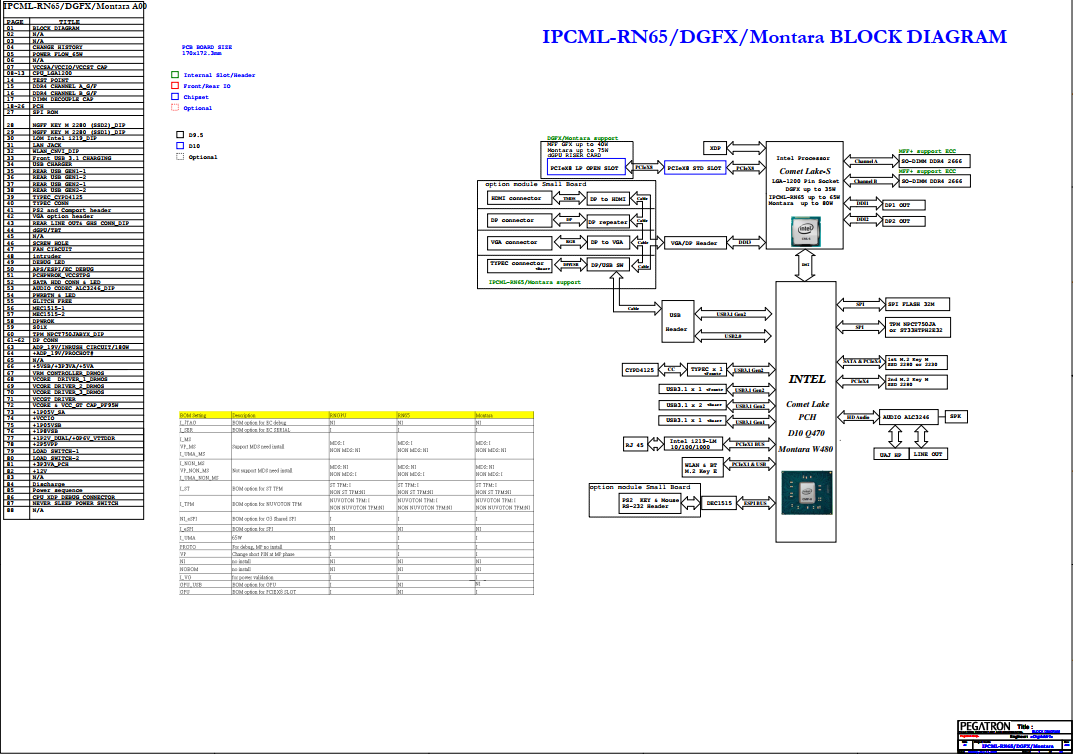Click the block diagram main title

pos(775,37)
